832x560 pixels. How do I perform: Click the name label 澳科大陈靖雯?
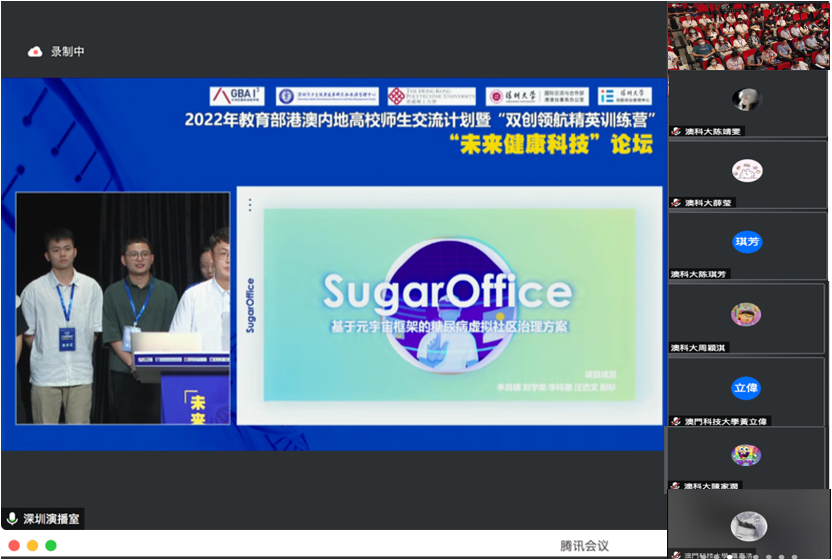(712, 131)
